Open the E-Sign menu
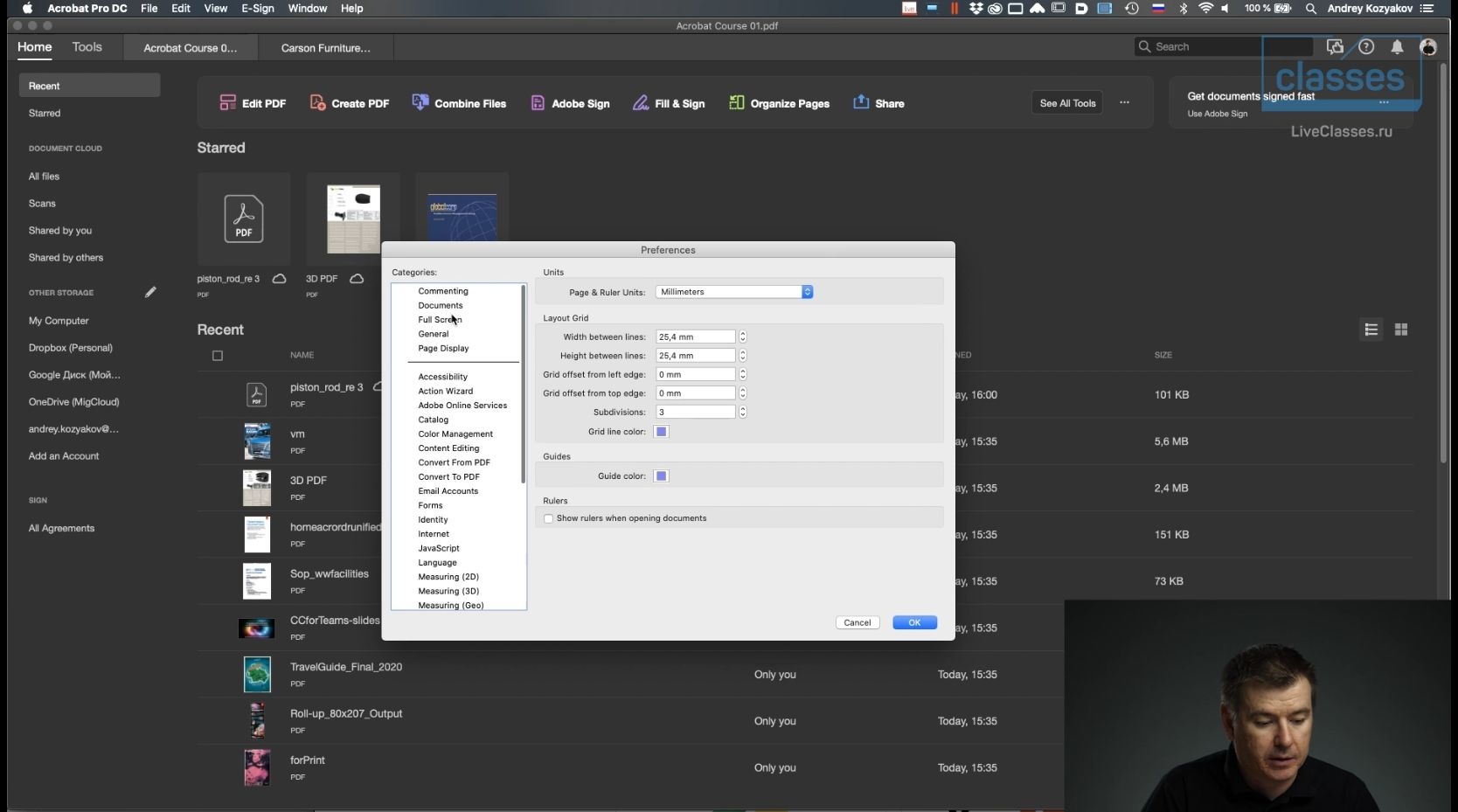The width and height of the screenshot is (1458, 812). tap(258, 9)
